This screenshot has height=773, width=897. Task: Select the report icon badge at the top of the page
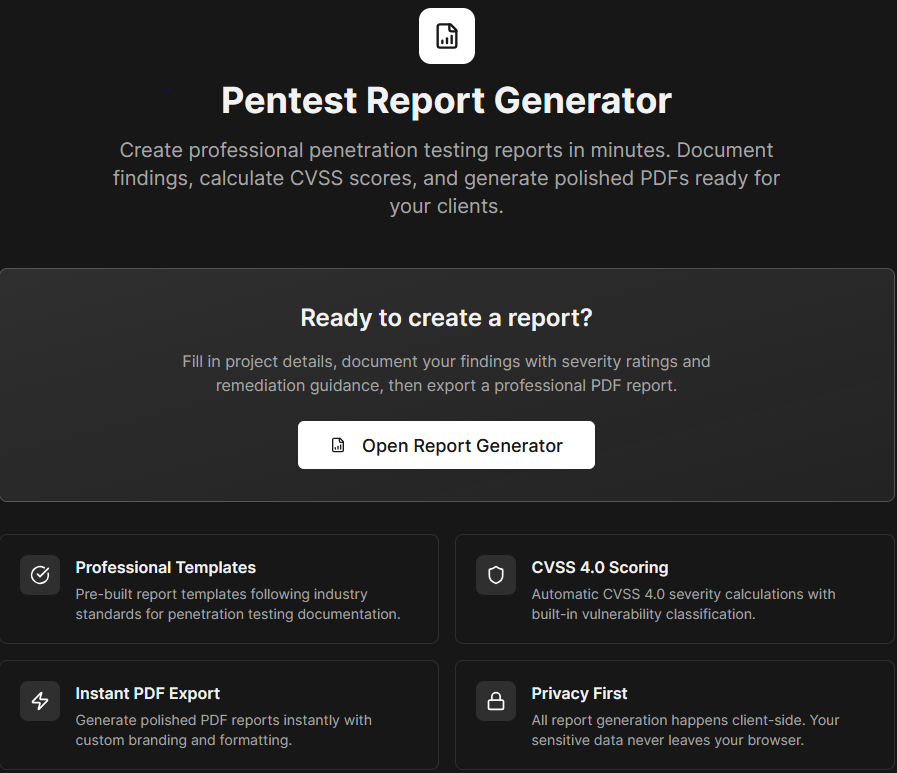pyautogui.click(x=446, y=35)
